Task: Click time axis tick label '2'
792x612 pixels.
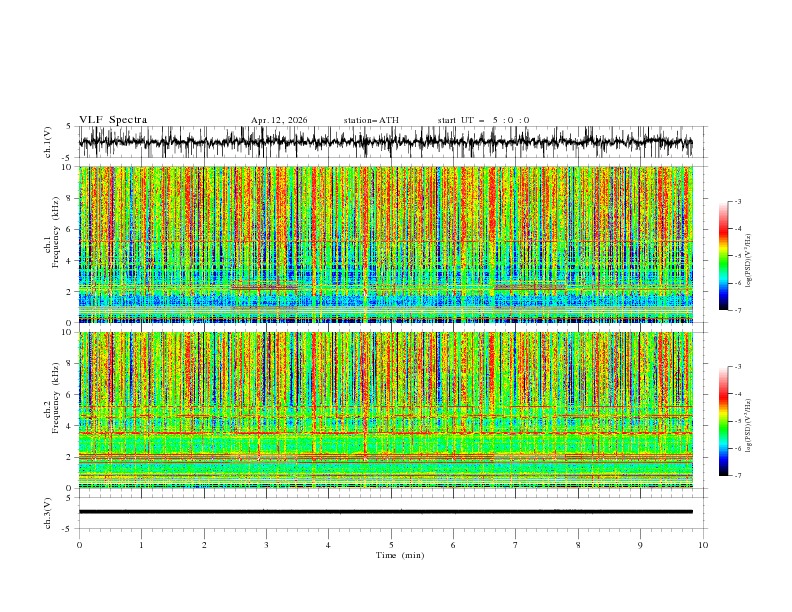Action: [204, 545]
